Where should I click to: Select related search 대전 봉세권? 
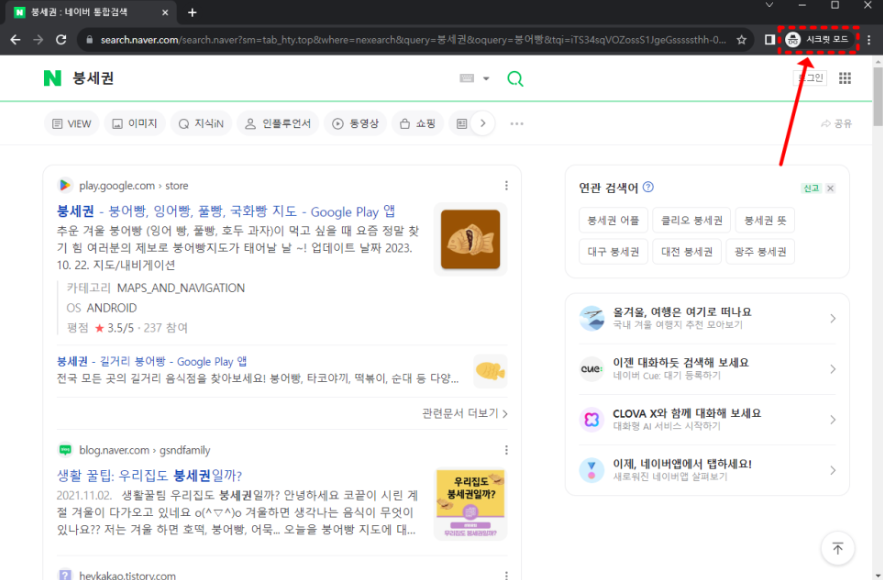[x=687, y=252]
